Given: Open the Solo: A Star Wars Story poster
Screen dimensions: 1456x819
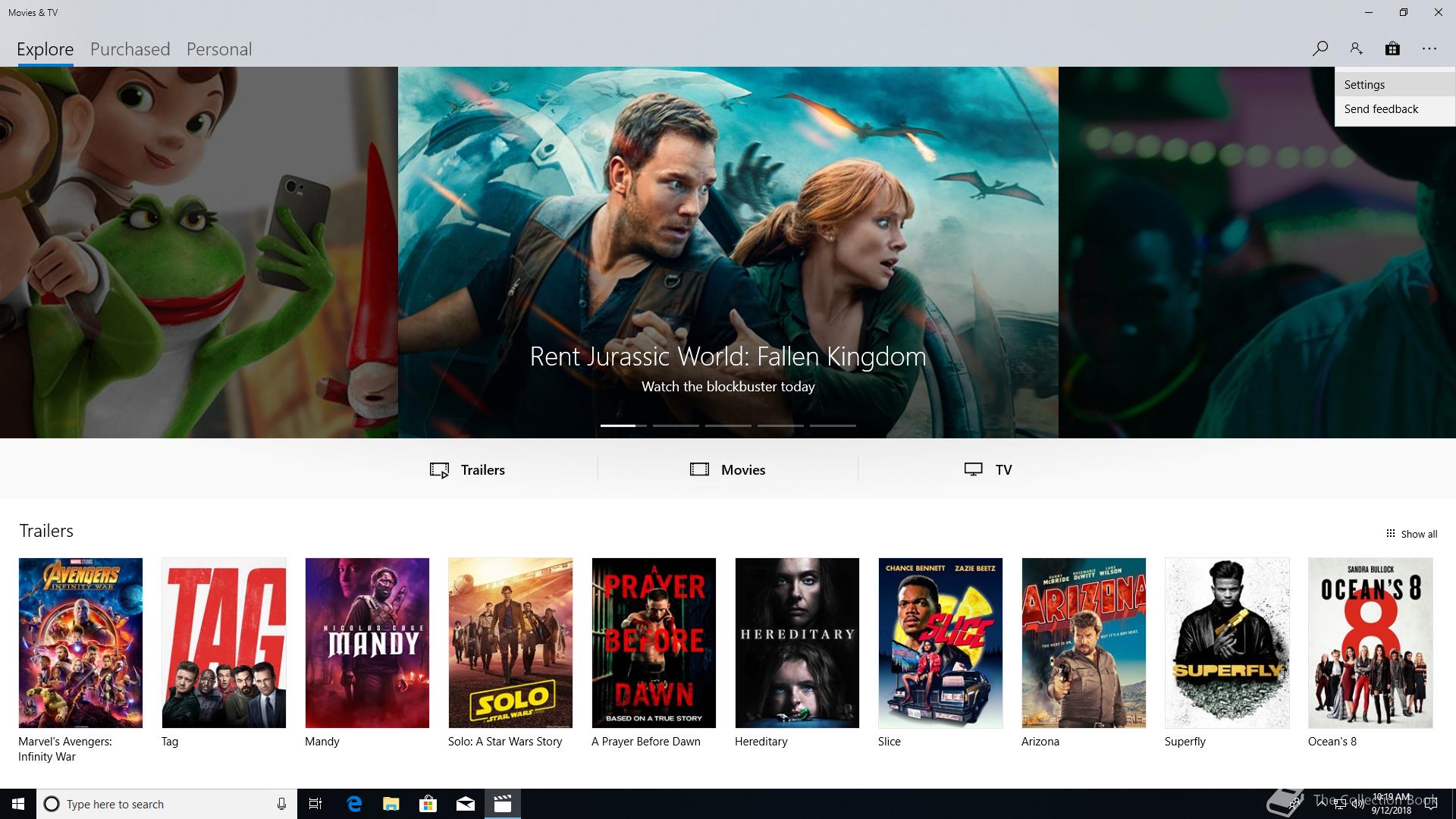Looking at the screenshot, I should click(510, 643).
